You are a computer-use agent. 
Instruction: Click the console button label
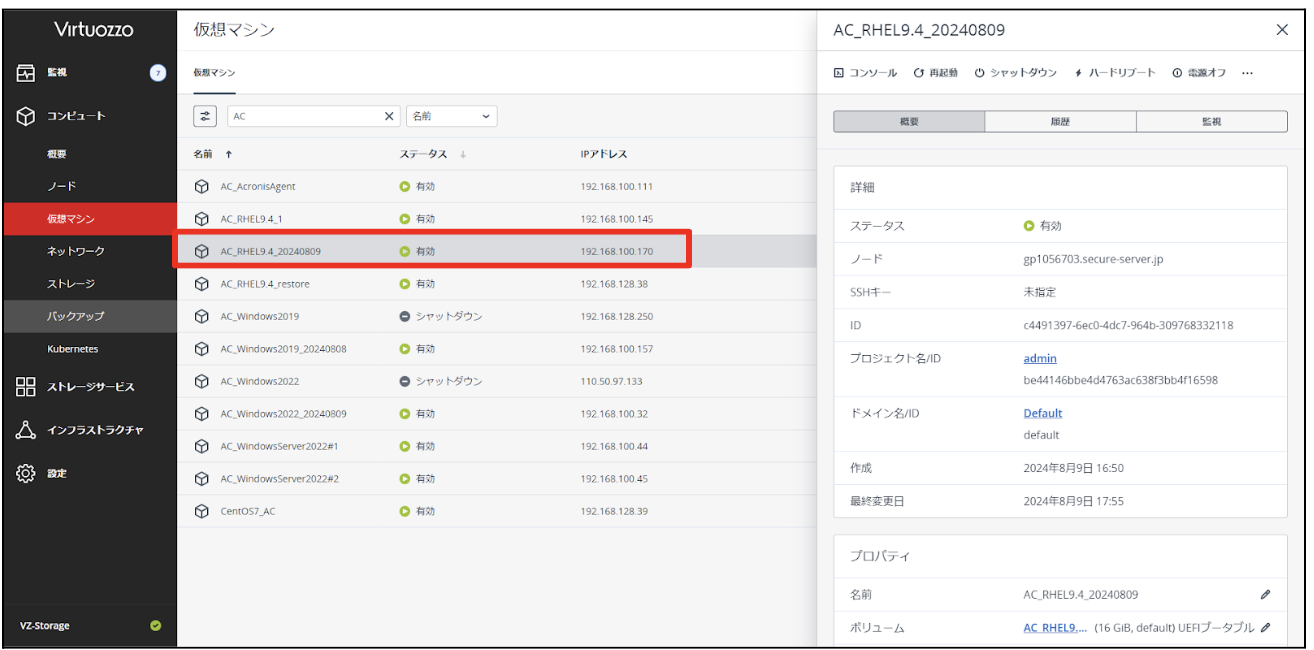[873, 73]
